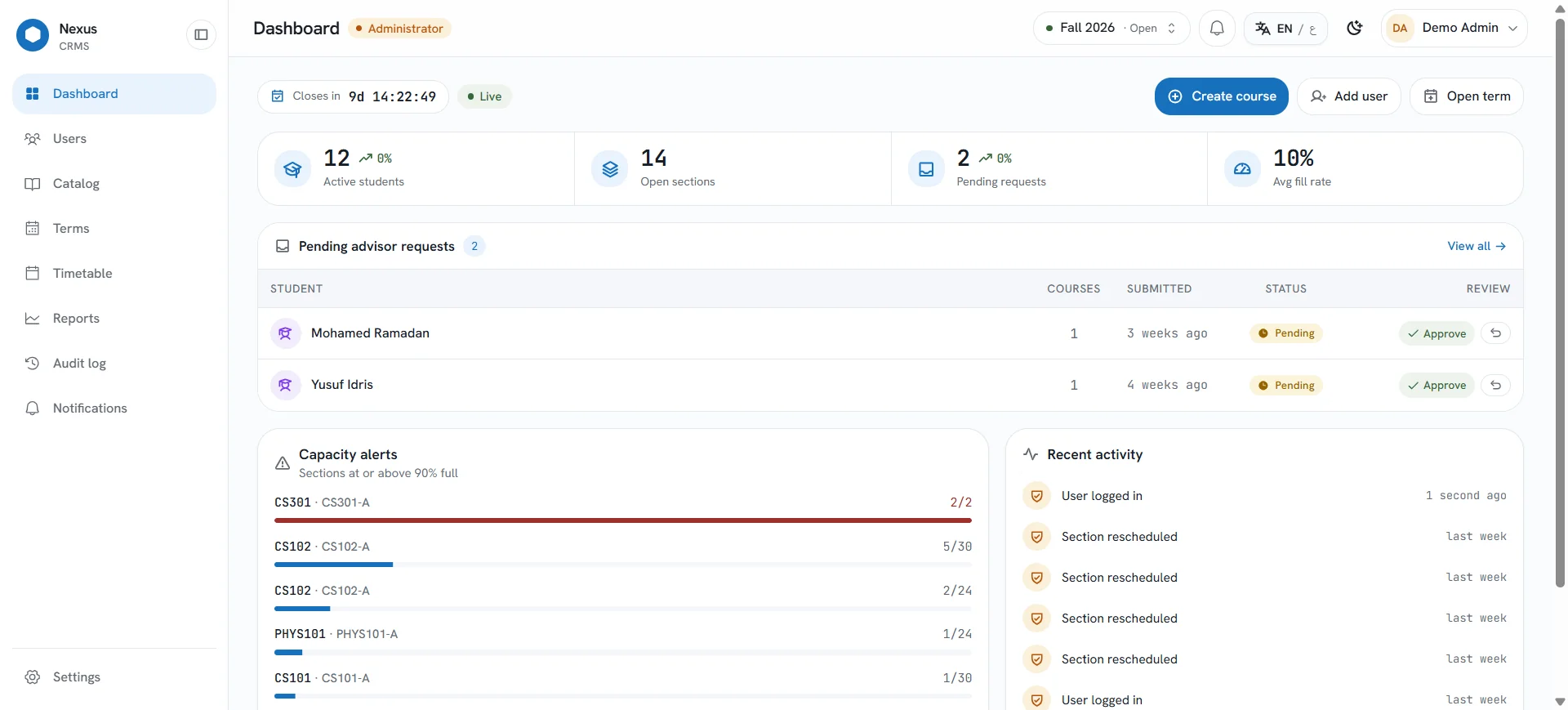
Task: Approve Mohamed Ramadan's request
Action: click(x=1437, y=333)
